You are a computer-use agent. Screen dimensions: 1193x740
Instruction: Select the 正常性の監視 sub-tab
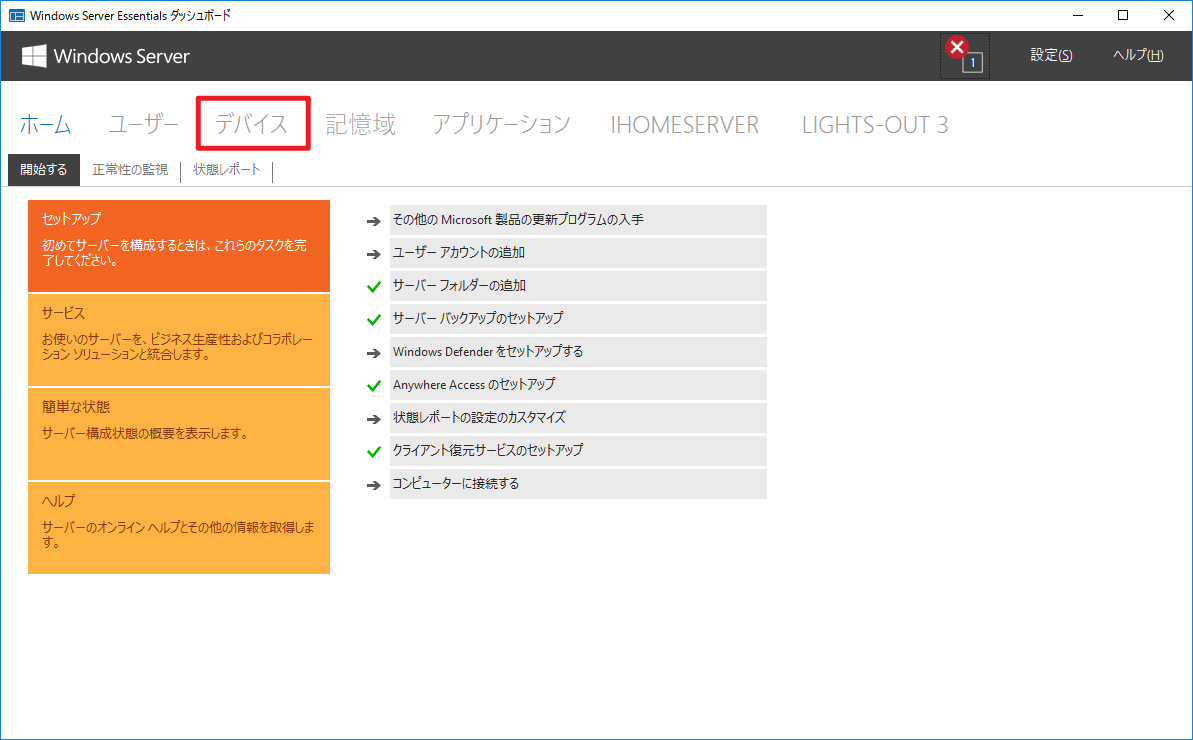tap(130, 170)
